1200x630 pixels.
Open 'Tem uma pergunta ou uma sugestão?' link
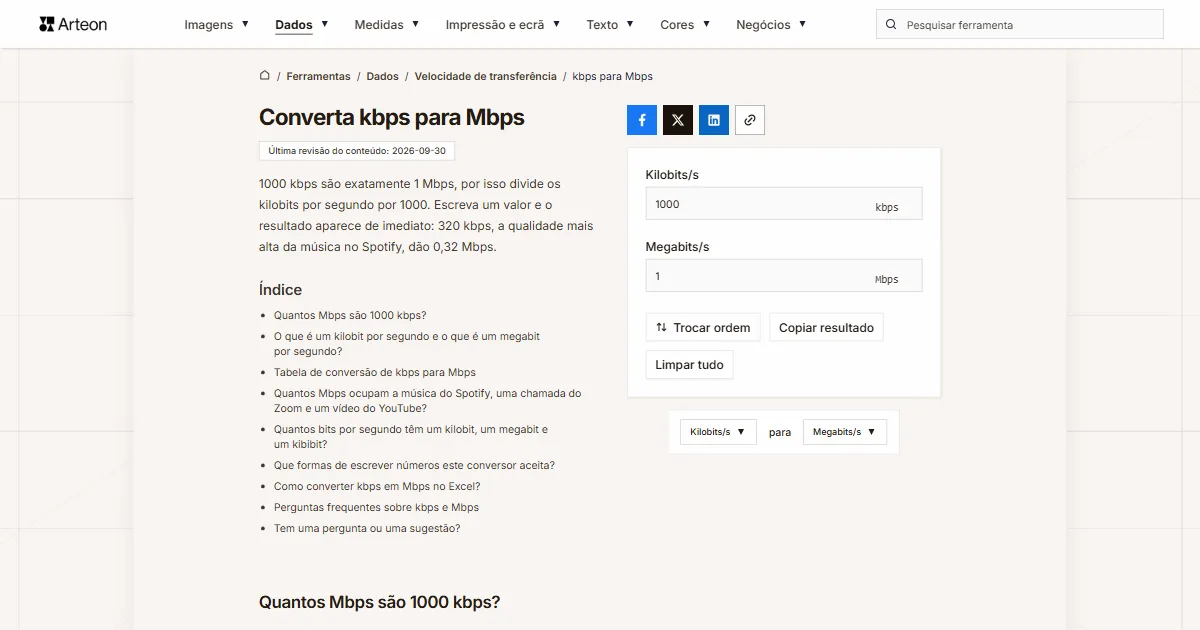pyautogui.click(x=367, y=528)
